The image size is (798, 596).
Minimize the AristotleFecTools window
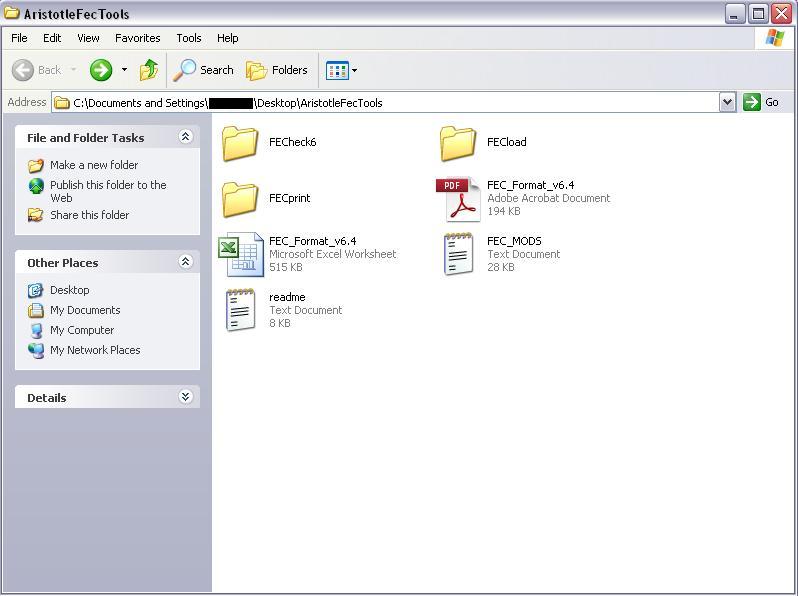tap(734, 14)
